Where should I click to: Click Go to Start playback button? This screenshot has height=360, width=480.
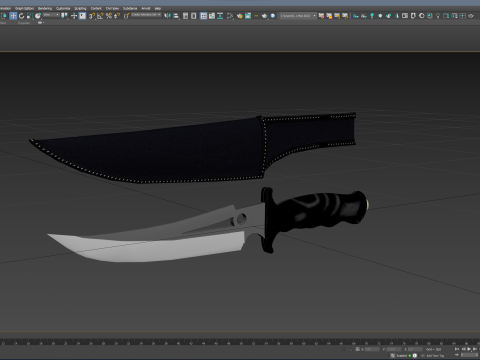tap(457, 349)
